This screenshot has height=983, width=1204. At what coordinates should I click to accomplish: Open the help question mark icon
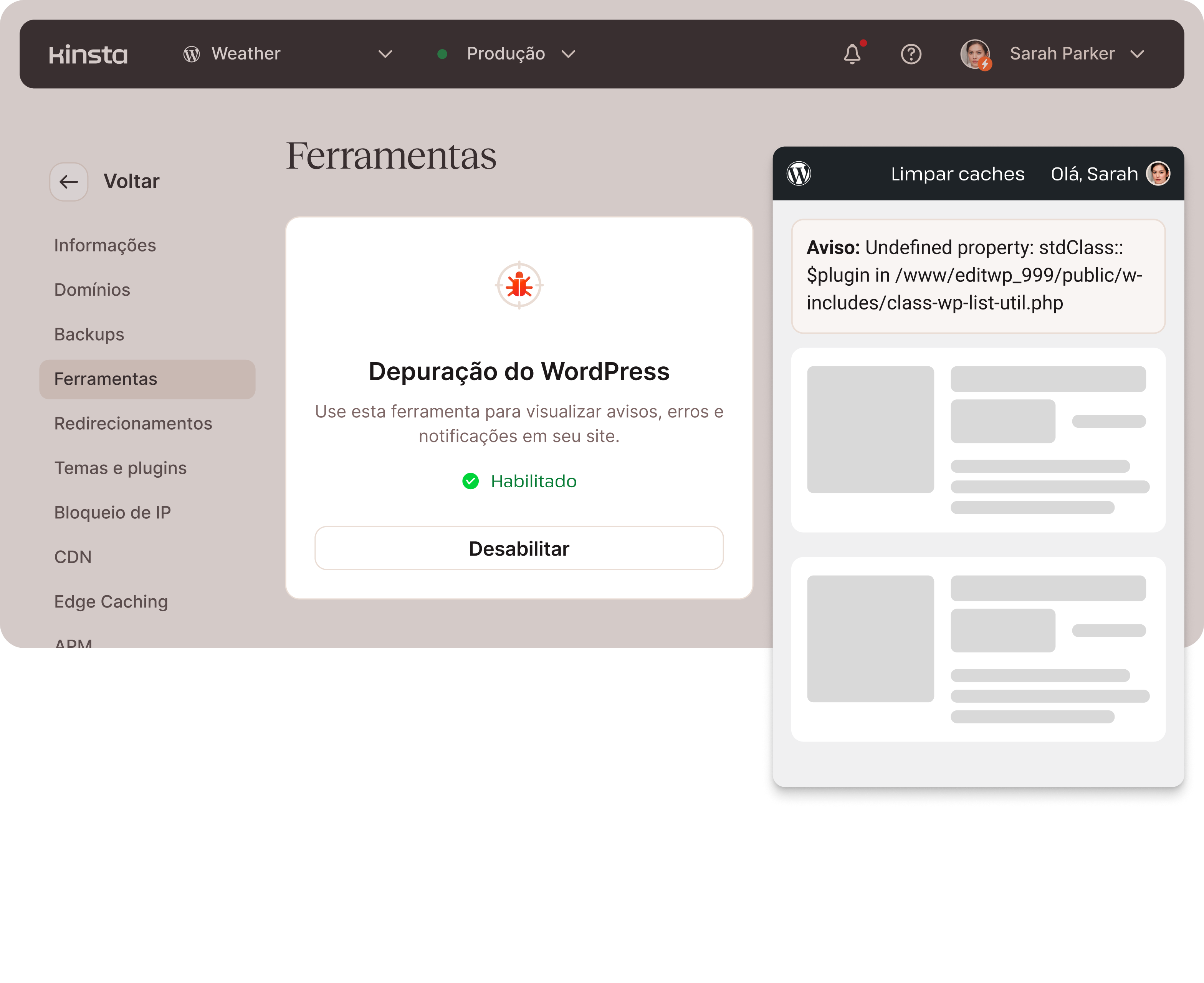point(911,55)
